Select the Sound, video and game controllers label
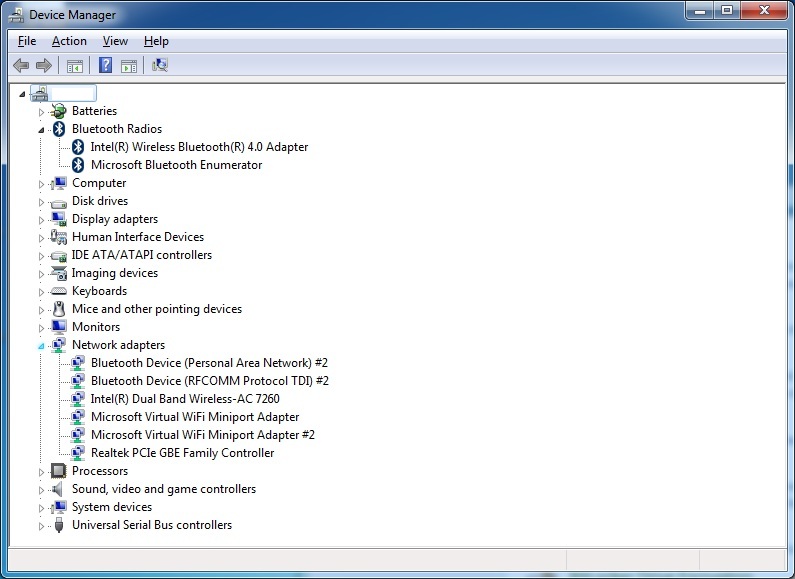The width and height of the screenshot is (795, 579). [x=164, y=489]
